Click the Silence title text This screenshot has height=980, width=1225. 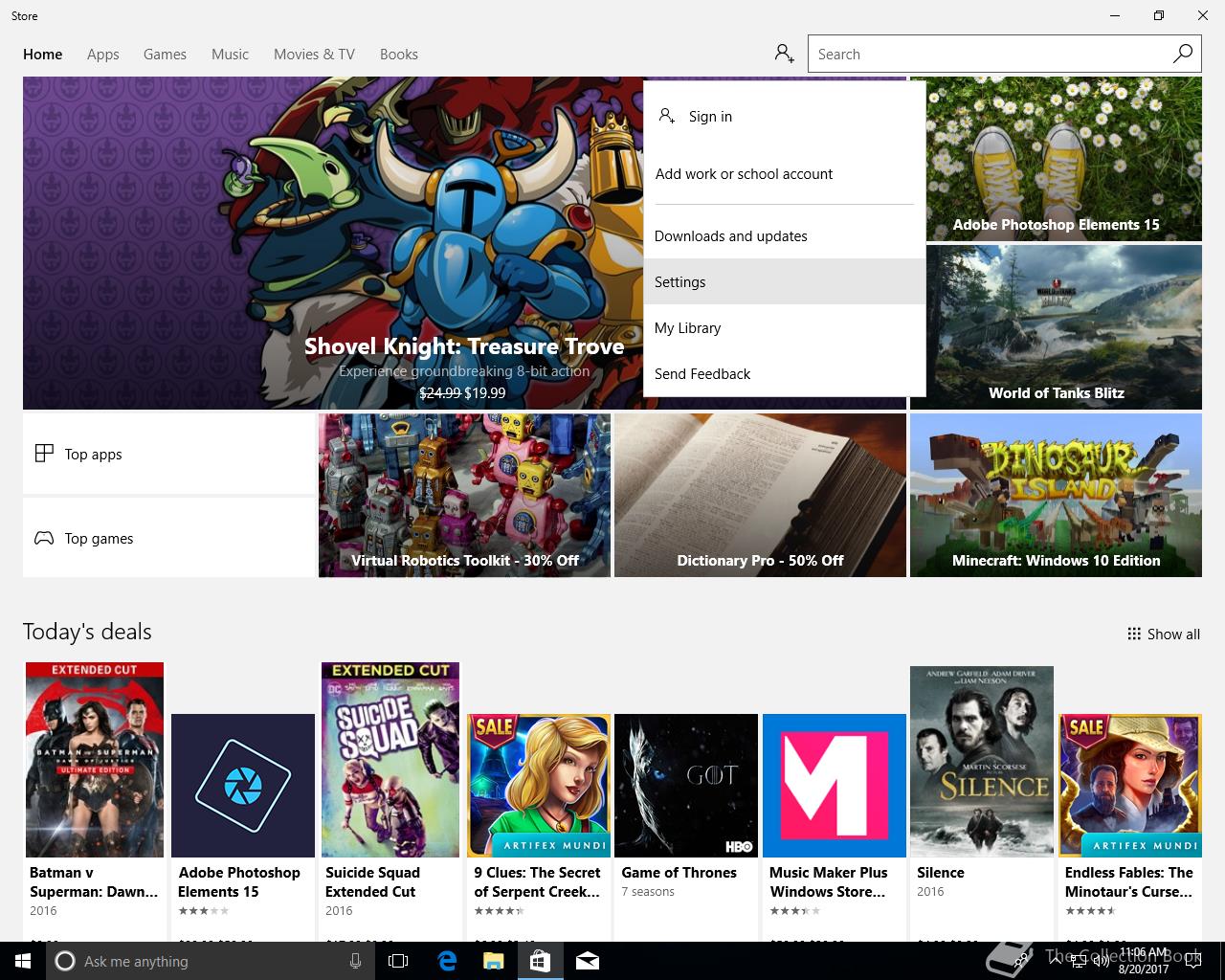(x=941, y=873)
